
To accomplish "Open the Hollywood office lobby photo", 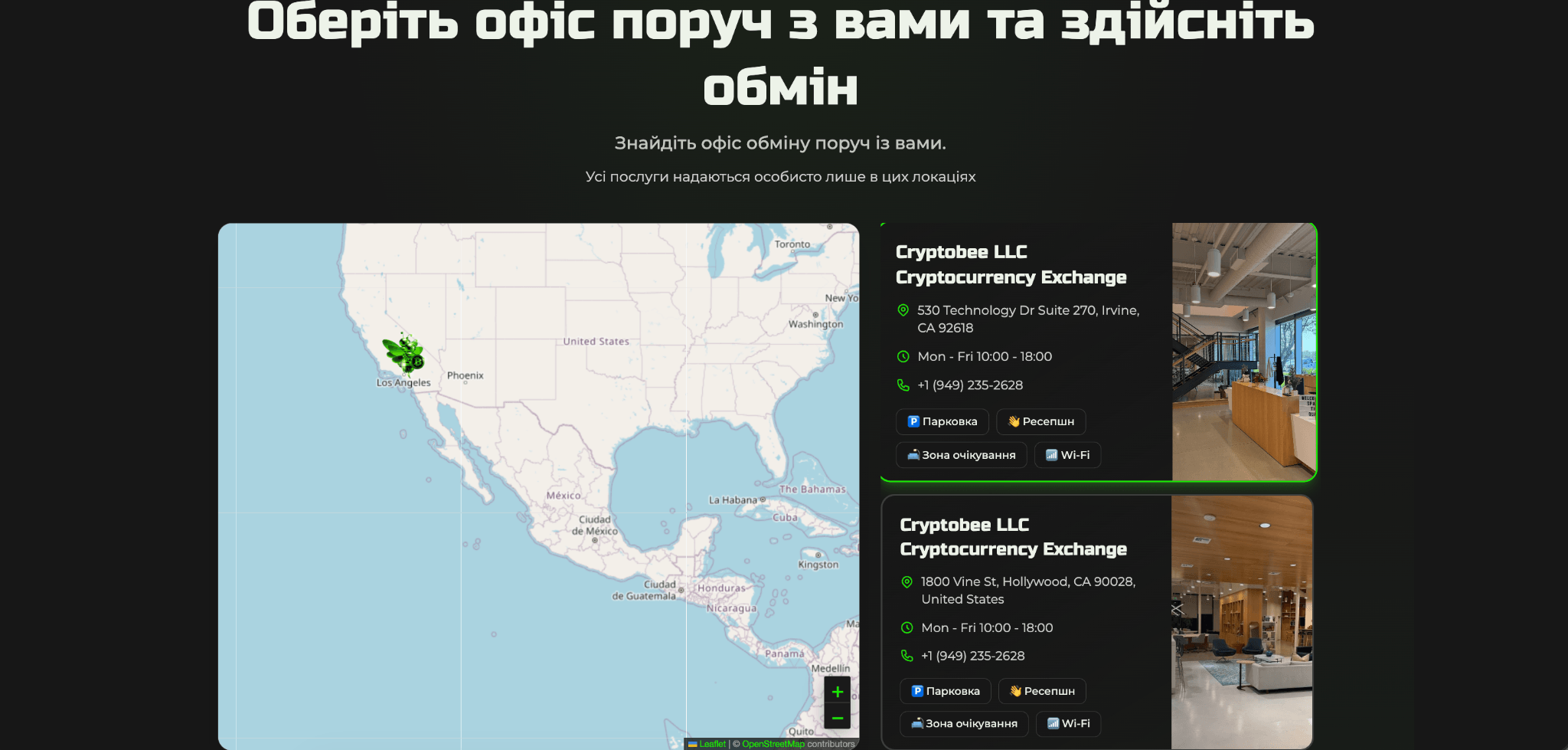I will tap(1242, 622).
